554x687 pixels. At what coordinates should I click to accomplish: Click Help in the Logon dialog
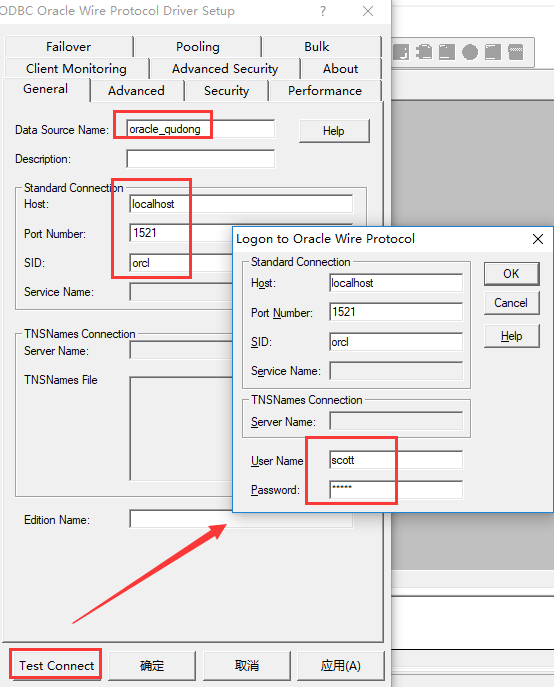tap(511, 336)
